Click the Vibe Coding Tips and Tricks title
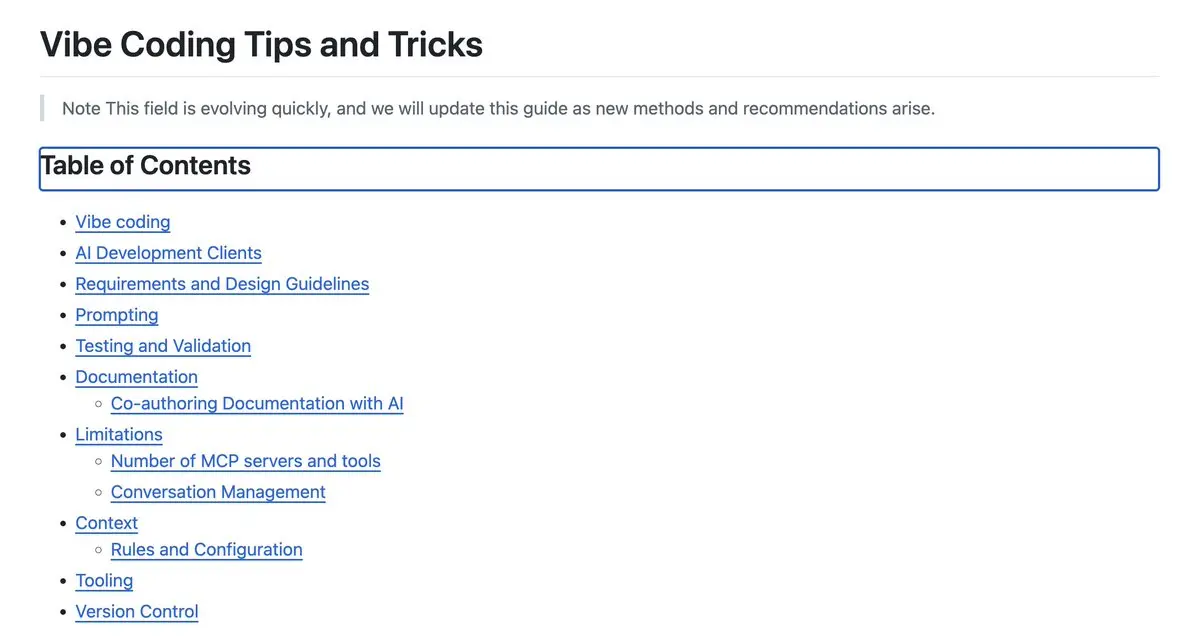 (261, 44)
